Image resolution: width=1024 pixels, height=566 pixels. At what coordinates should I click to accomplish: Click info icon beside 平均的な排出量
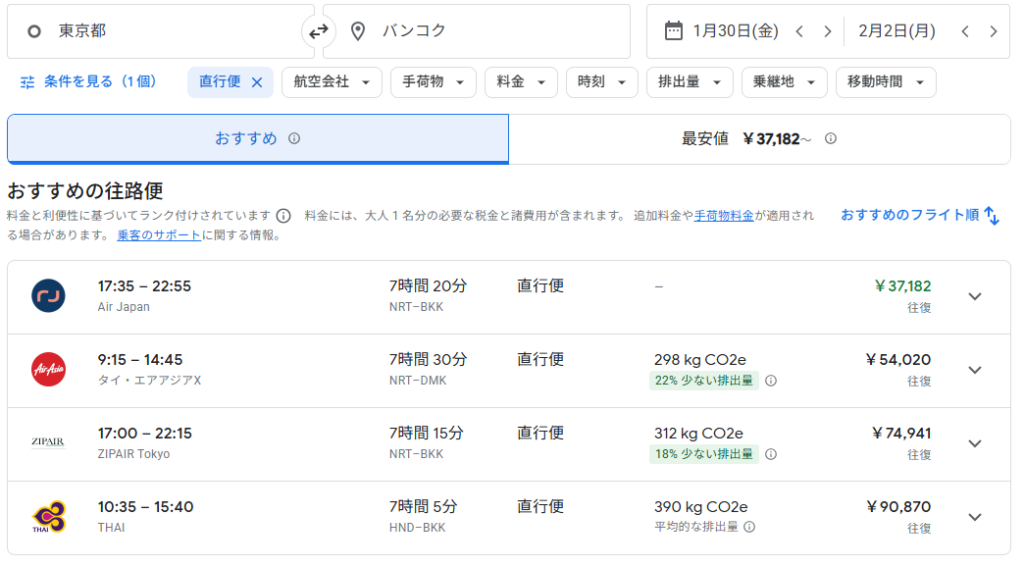(x=749, y=527)
